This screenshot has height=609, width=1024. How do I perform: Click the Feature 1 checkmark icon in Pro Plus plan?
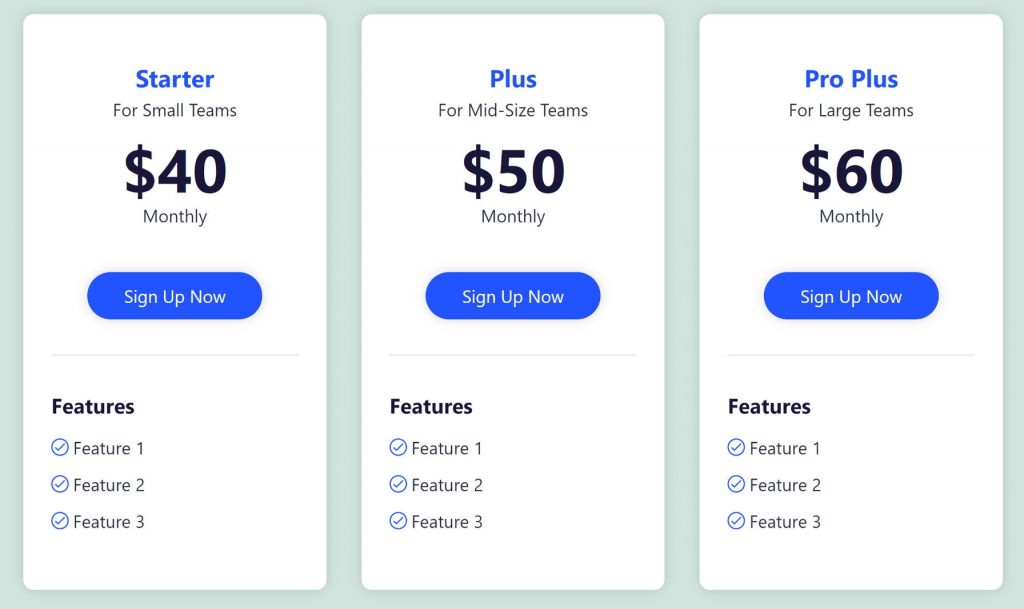point(736,447)
